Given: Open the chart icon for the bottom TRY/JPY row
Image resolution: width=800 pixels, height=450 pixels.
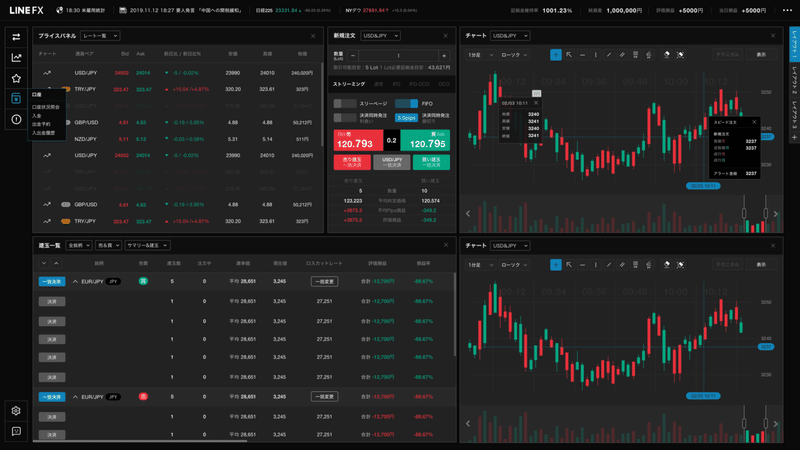Looking at the screenshot, I should (47, 221).
